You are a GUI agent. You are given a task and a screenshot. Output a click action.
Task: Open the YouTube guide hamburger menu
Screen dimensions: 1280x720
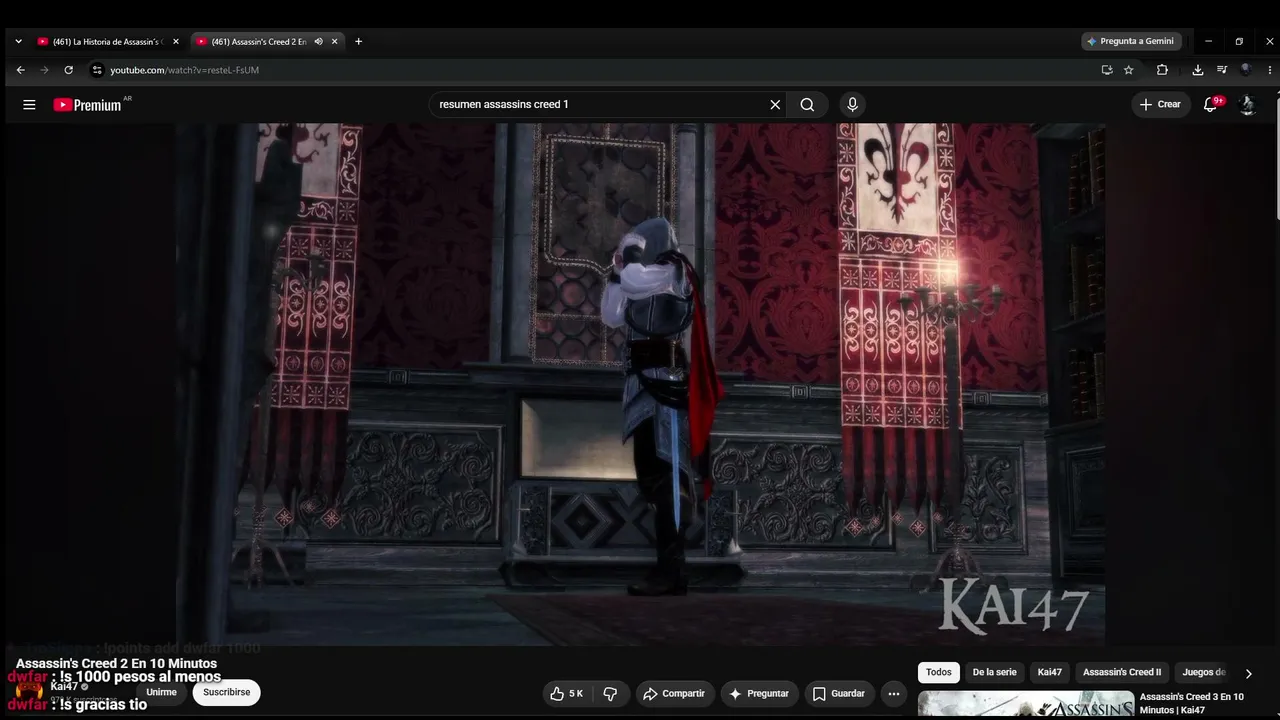[x=29, y=104]
